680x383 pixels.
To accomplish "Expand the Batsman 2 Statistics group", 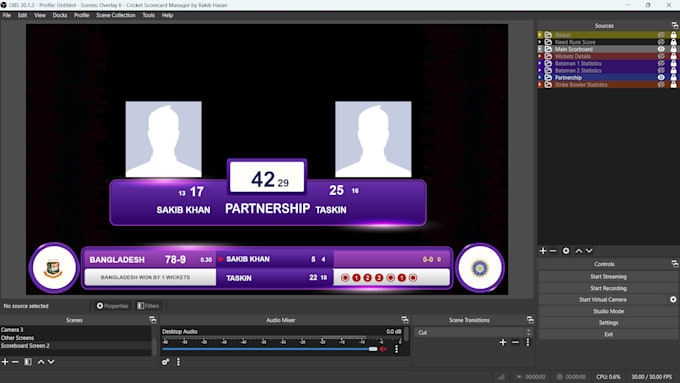I will (x=540, y=70).
